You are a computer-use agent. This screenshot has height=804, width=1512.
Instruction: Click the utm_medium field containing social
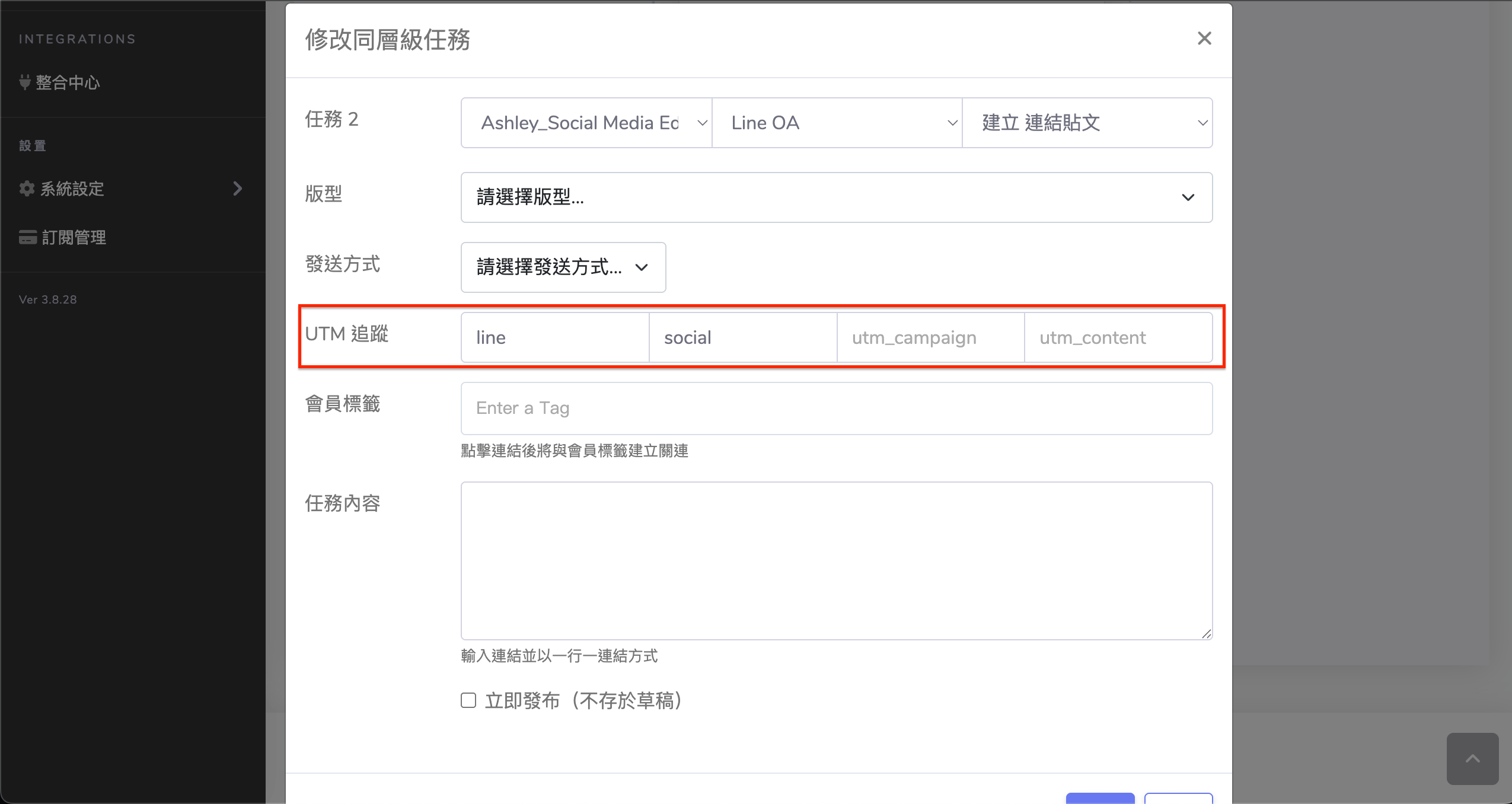tap(742, 337)
